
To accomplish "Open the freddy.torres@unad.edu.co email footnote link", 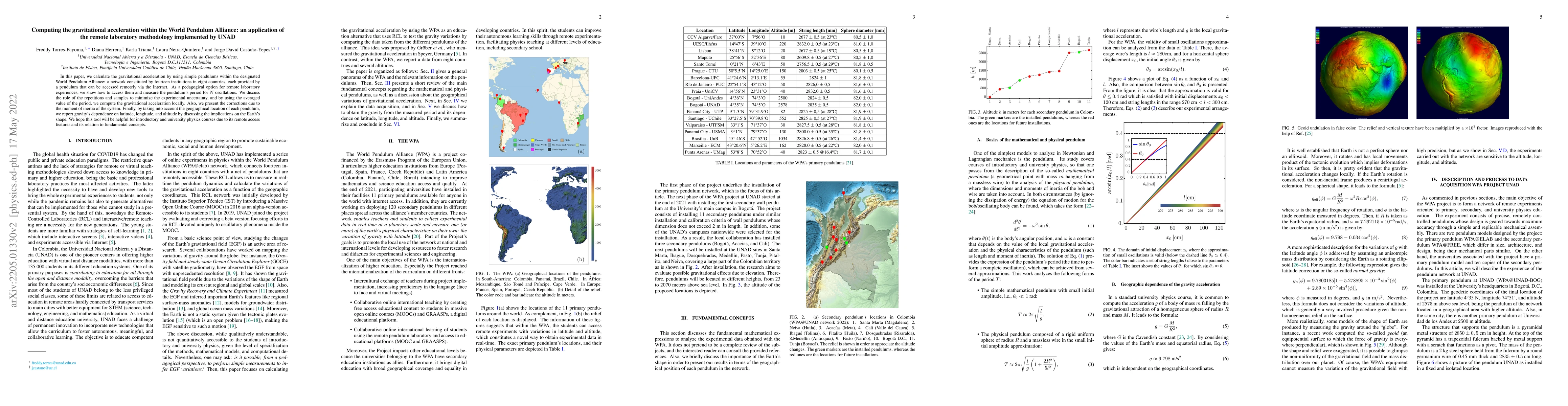I will click(53, 362).
